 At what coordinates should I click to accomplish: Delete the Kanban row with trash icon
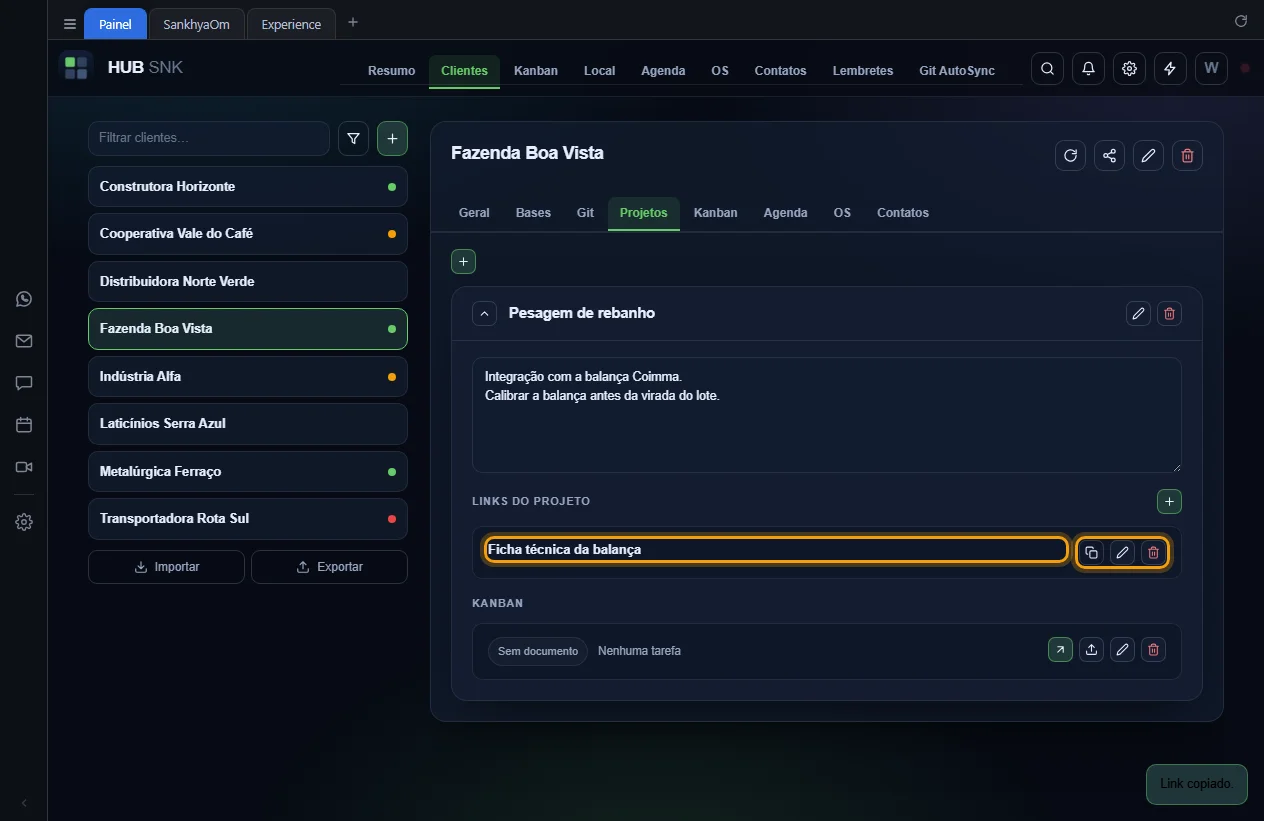point(1153,650)
